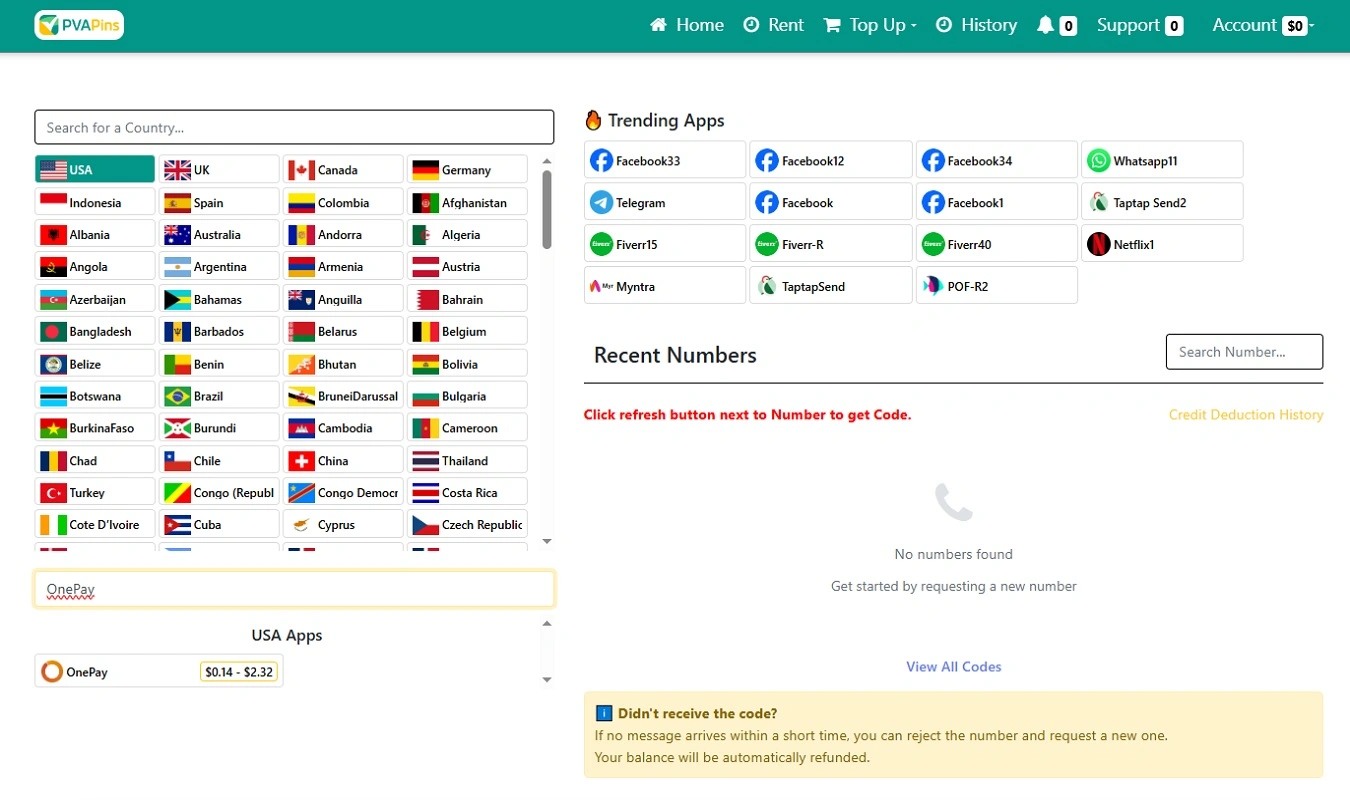Open the notification bell icon
Screen dimensions: 1350x800
tap(1046, 25)
